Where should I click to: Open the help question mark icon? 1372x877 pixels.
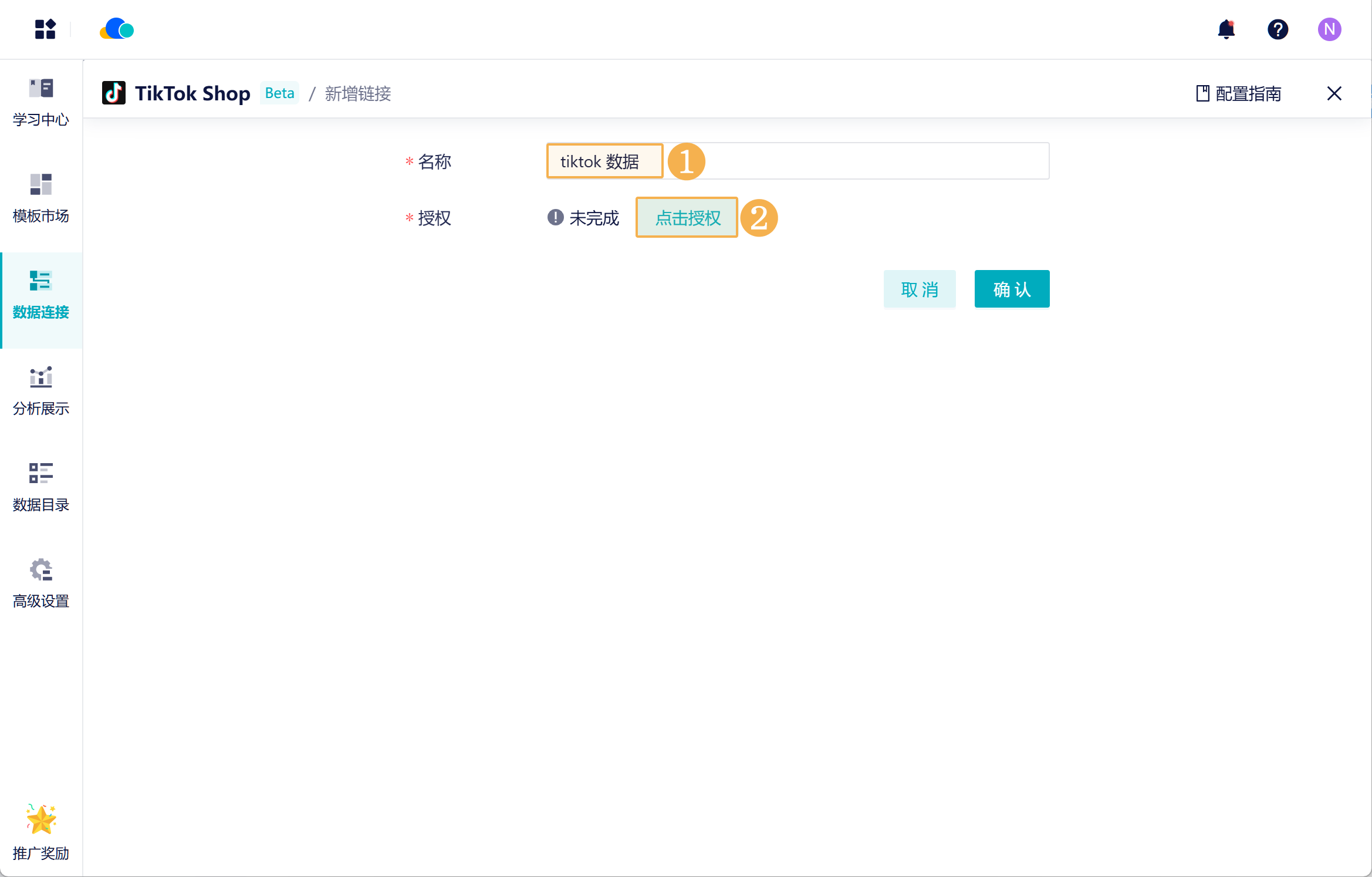click(x=1278, y=29)
